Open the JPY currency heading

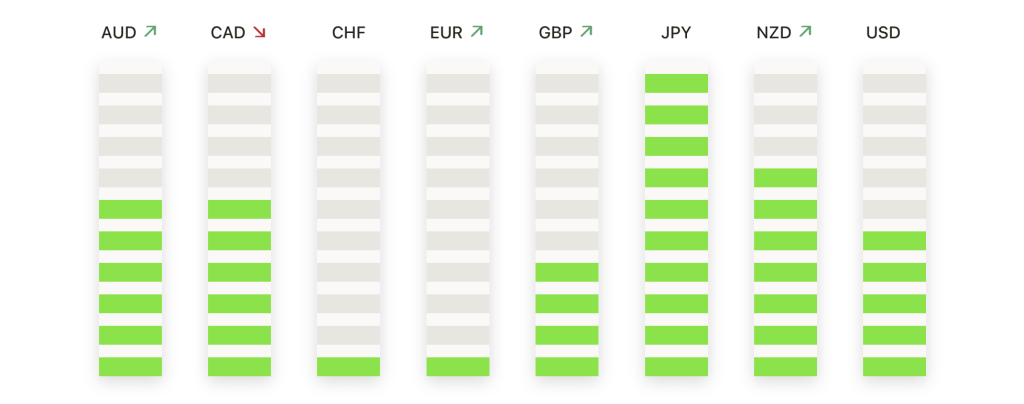click(x=676, y=33)
